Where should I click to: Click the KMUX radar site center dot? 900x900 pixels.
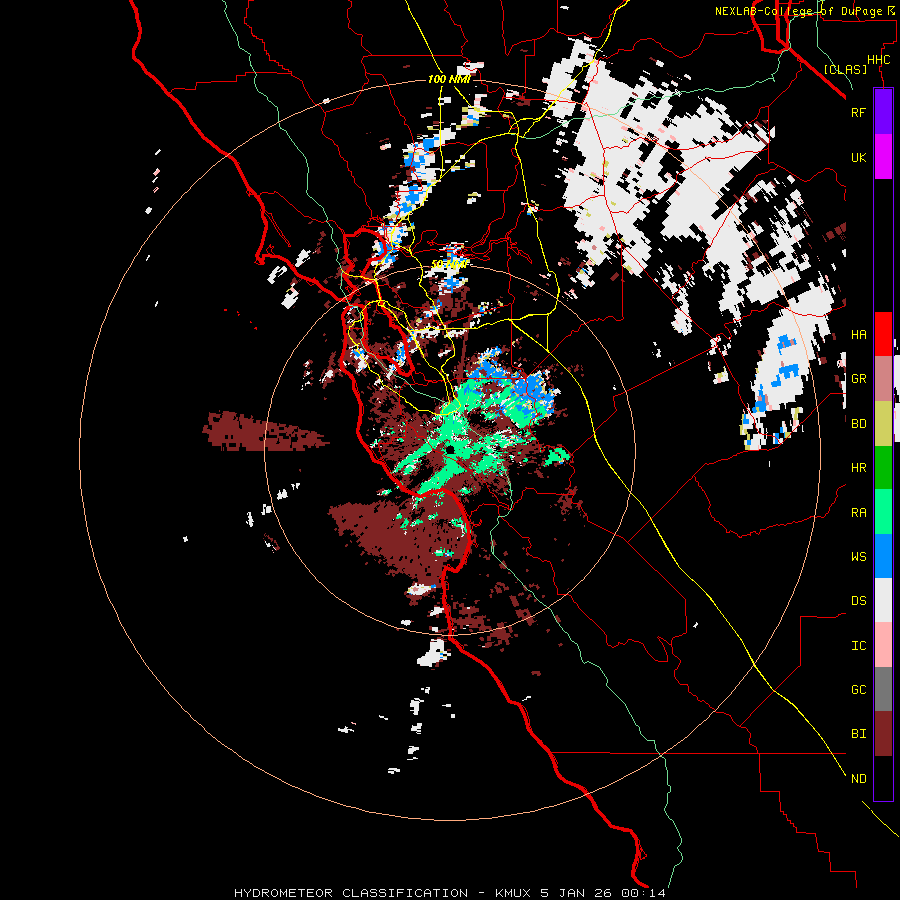point(451,449)
